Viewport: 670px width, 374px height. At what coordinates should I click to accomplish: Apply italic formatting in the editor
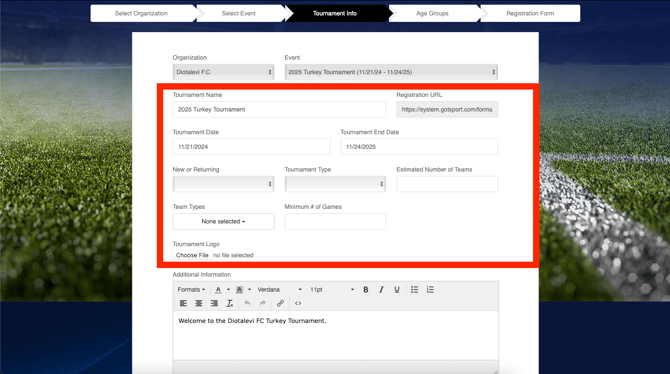point(381,290)
